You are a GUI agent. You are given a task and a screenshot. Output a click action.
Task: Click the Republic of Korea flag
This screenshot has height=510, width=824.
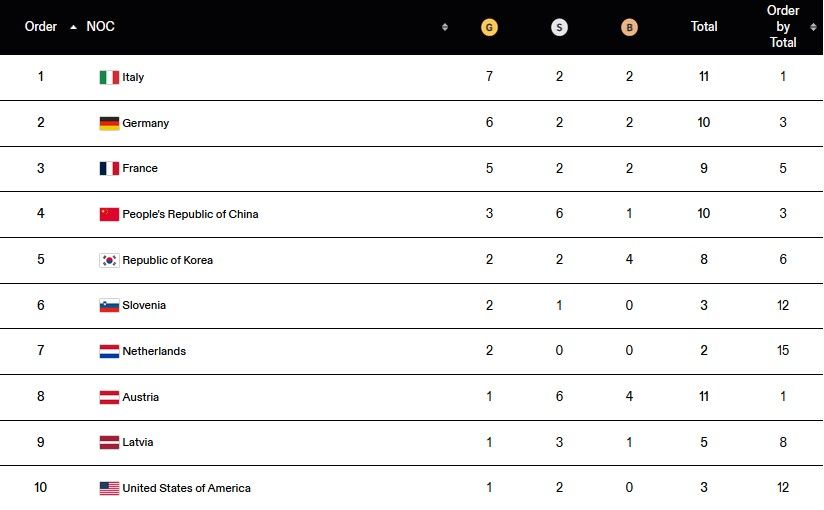tap(109, 260)
